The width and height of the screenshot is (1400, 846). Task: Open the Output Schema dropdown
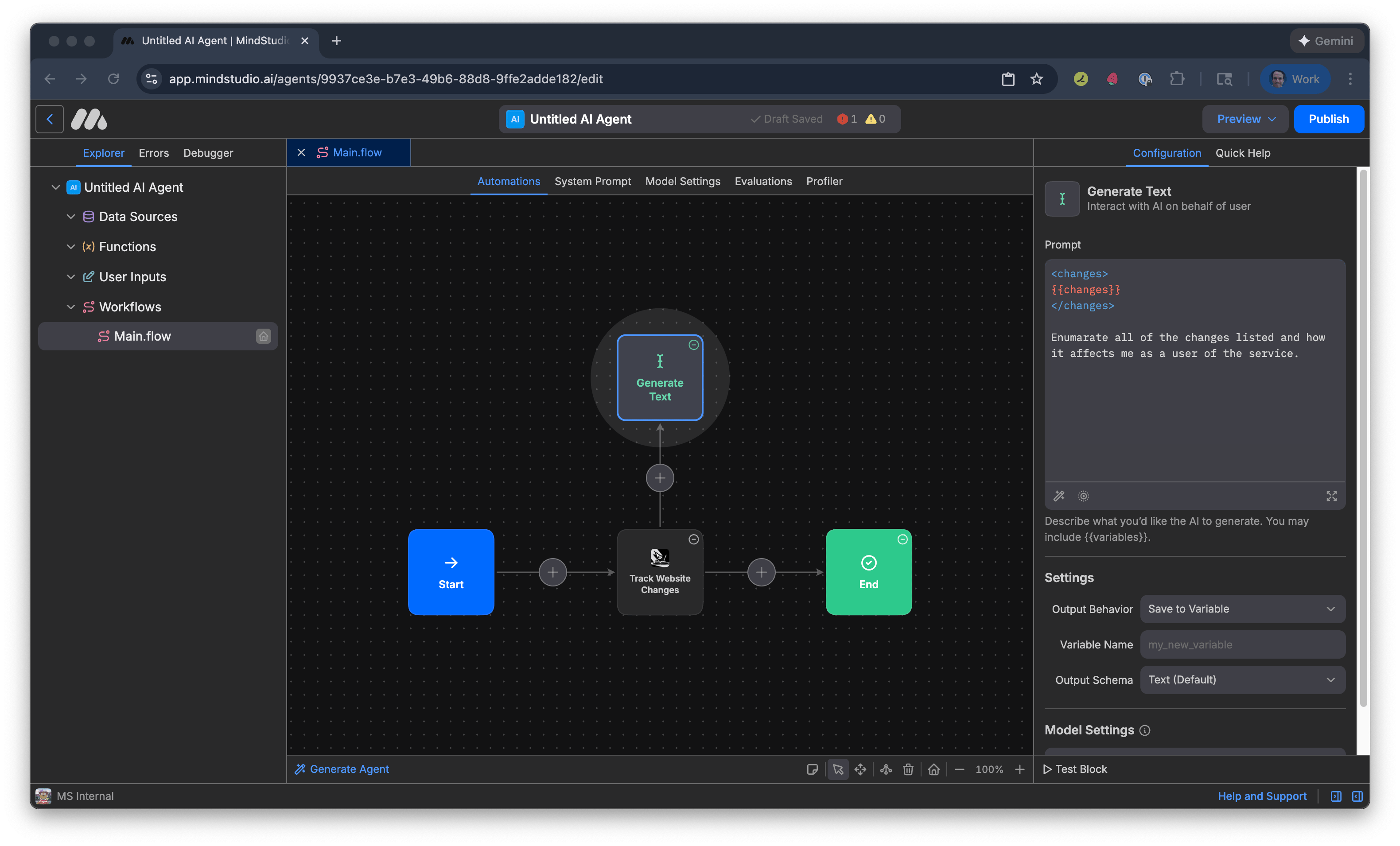tap(1242, 680)
